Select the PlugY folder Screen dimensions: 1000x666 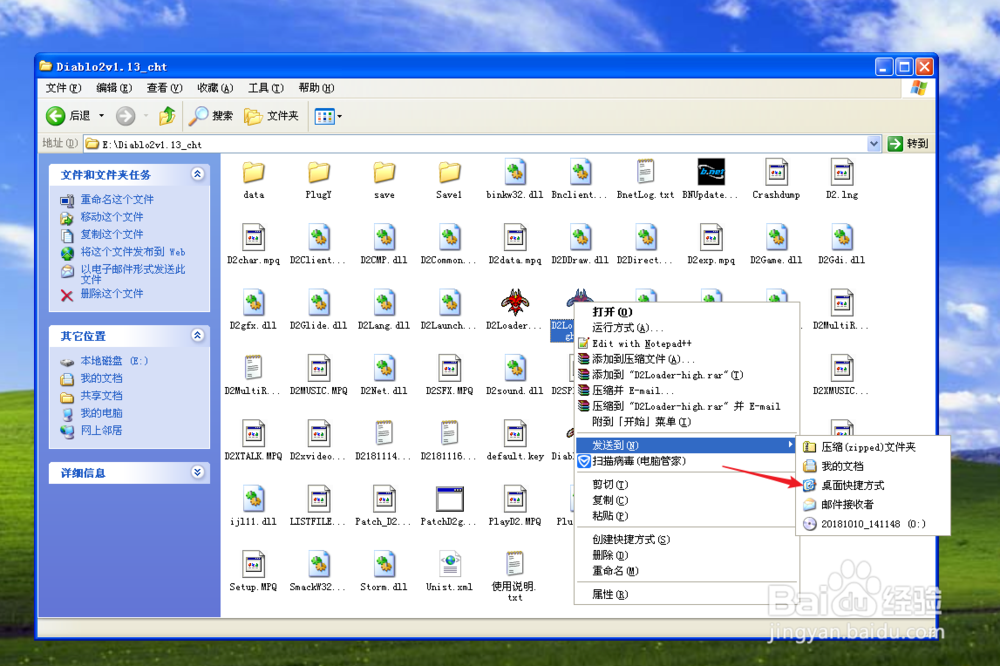pyautogui.click(x=318, y=180)
